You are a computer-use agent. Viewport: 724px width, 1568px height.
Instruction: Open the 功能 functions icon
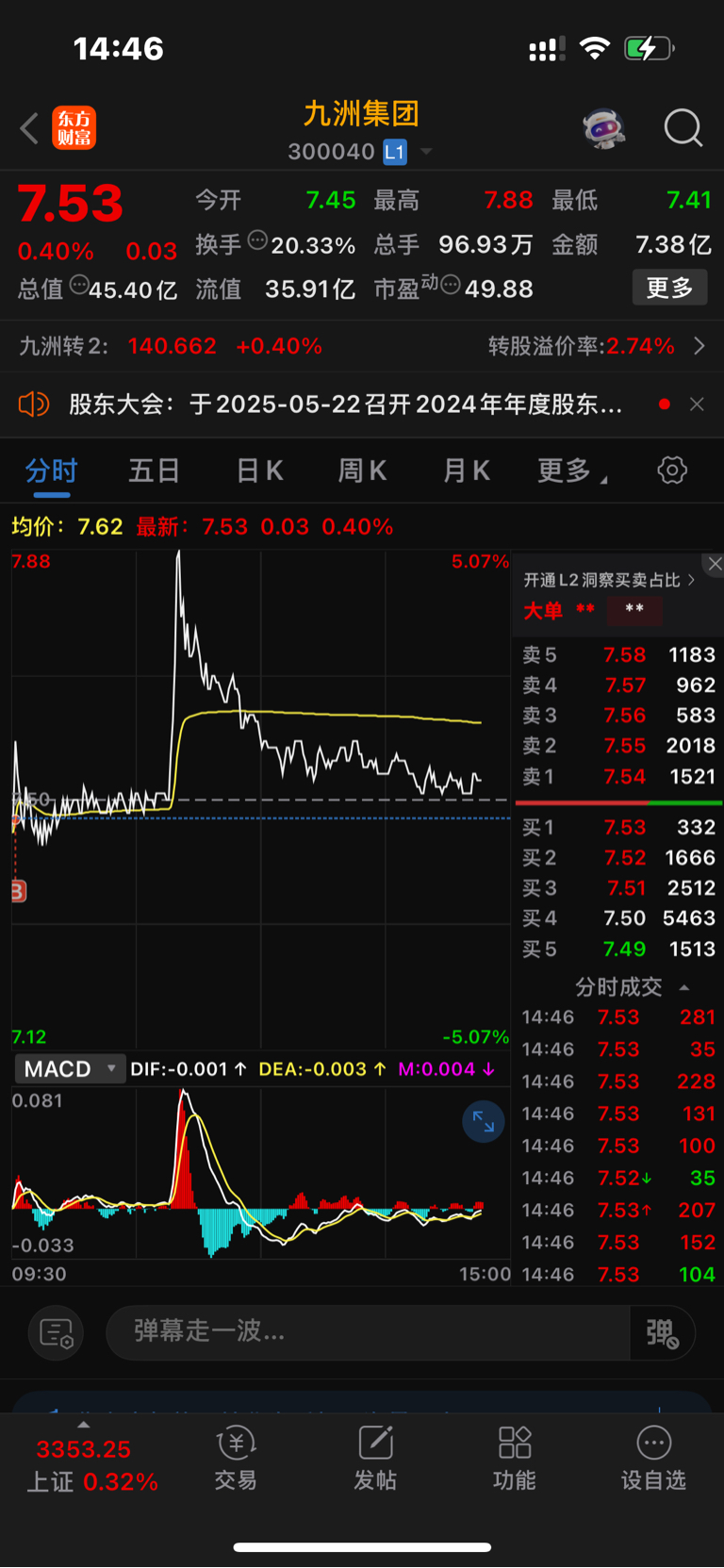tap(515, 1458)
